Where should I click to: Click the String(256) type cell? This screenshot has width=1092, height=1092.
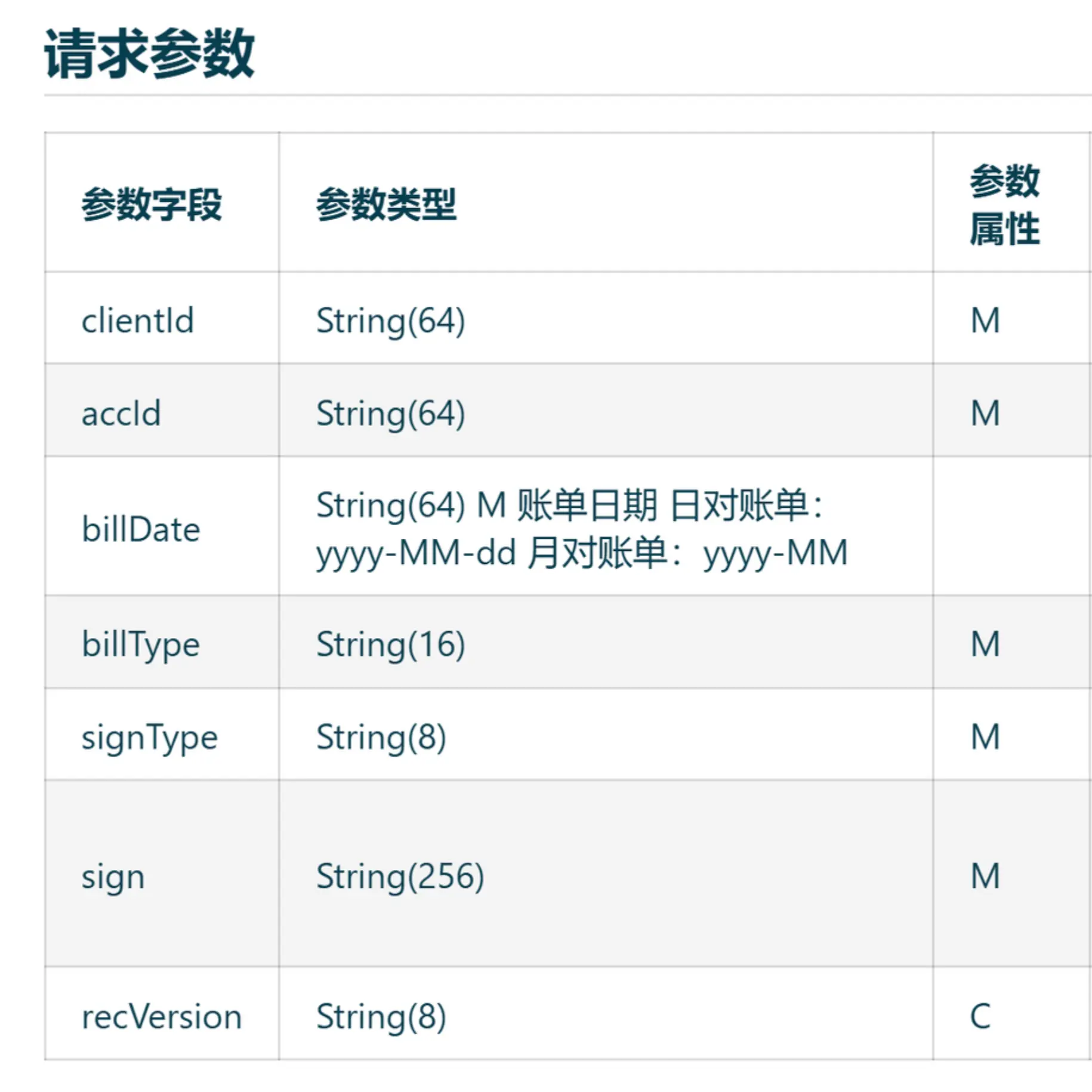coord(400,877)
